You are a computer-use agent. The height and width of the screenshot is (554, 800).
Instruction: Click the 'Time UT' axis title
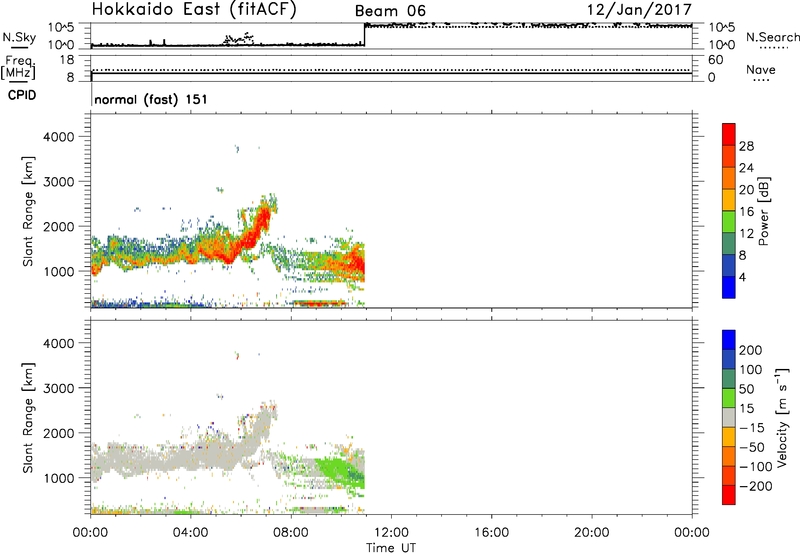[x=391, y=548]
